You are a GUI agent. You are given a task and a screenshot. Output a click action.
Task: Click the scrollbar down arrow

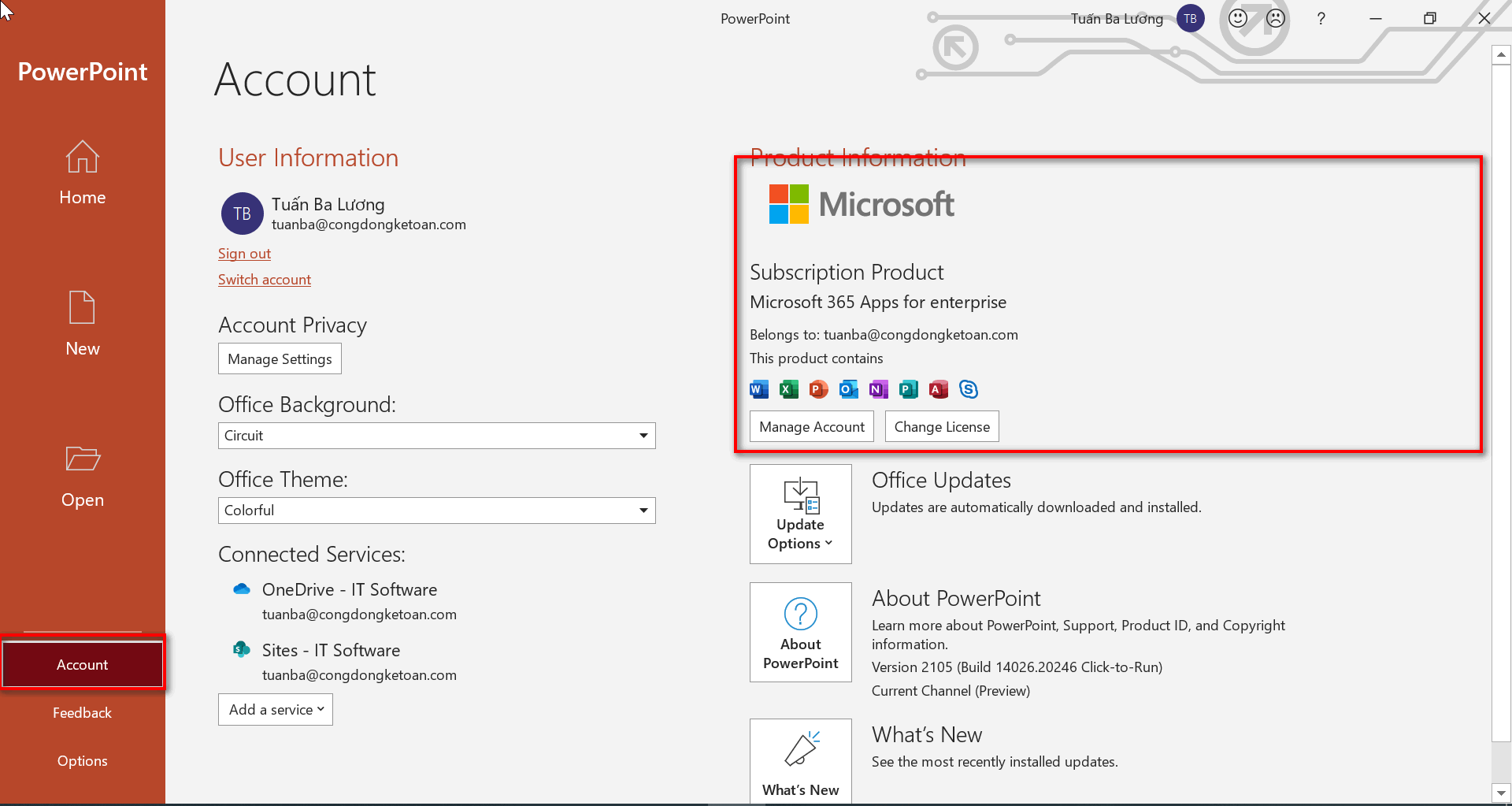click(x=1501, y=793)
